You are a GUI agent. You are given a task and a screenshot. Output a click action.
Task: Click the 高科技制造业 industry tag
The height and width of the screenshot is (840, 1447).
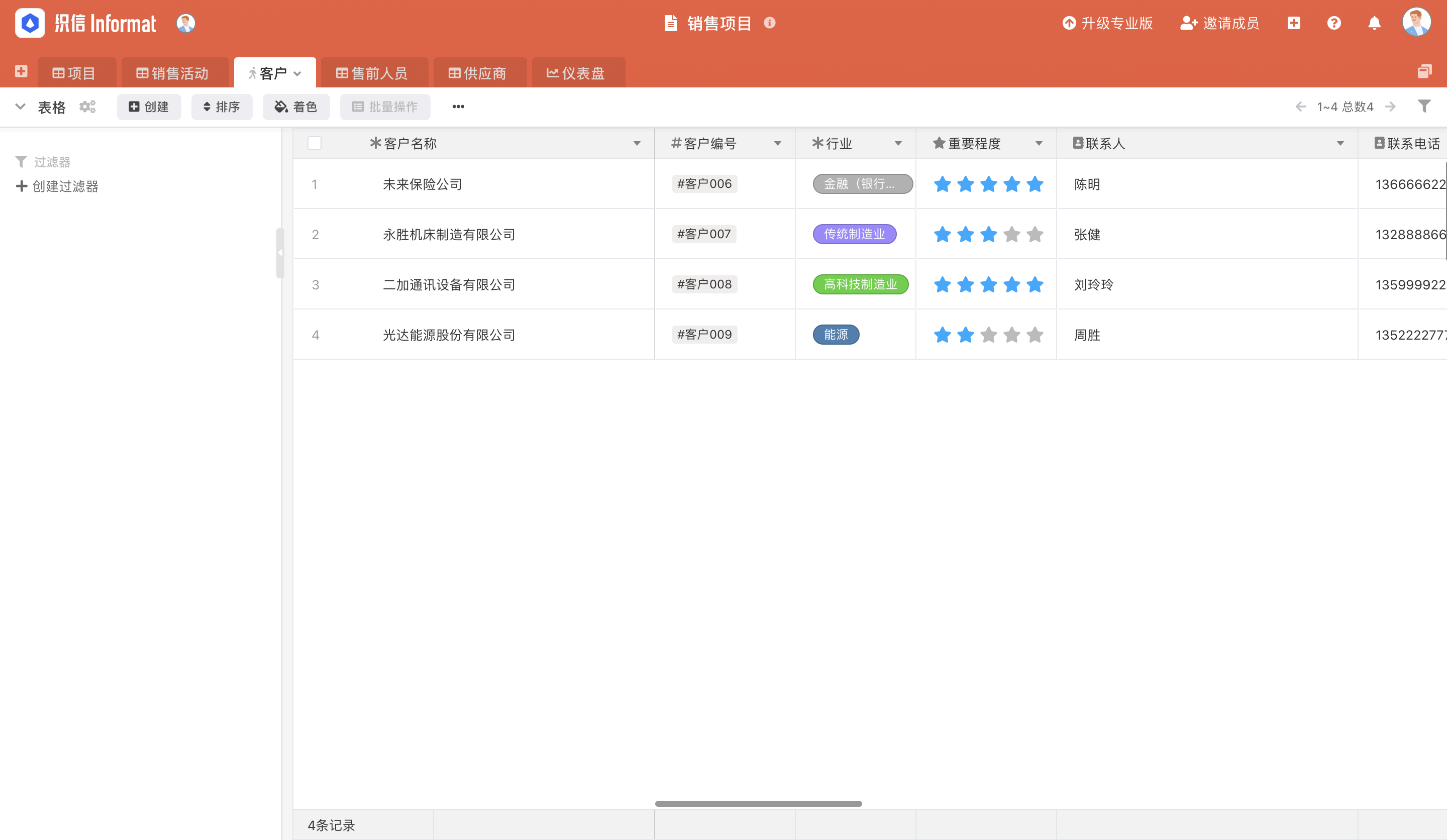(x=860, y=284)
